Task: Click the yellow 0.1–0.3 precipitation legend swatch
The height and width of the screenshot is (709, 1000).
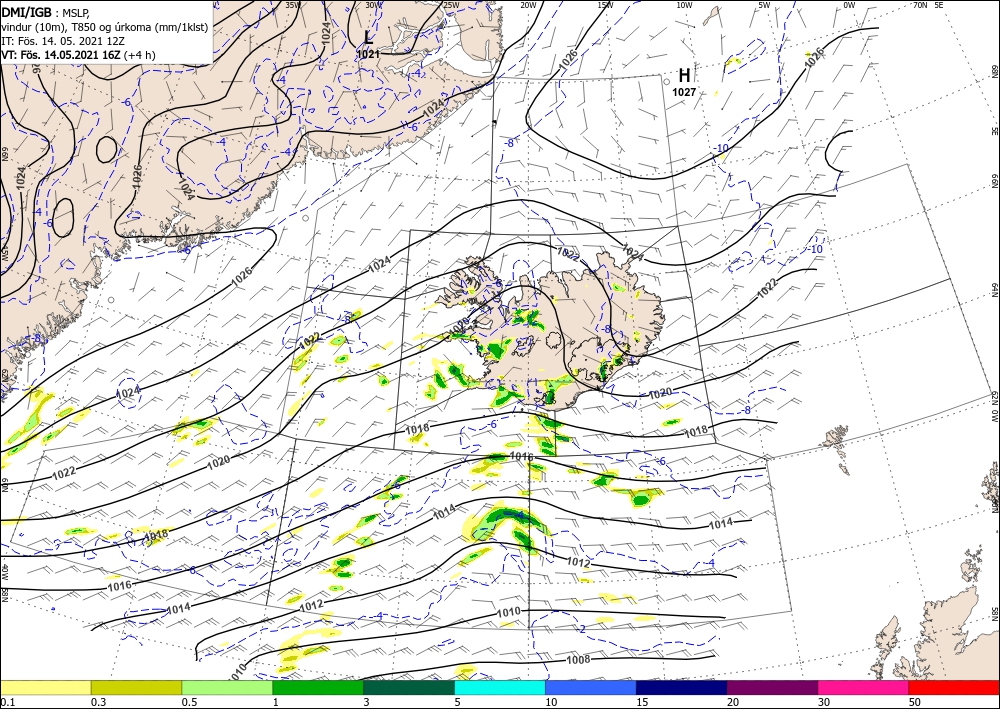Action: (x=45, y=687)
